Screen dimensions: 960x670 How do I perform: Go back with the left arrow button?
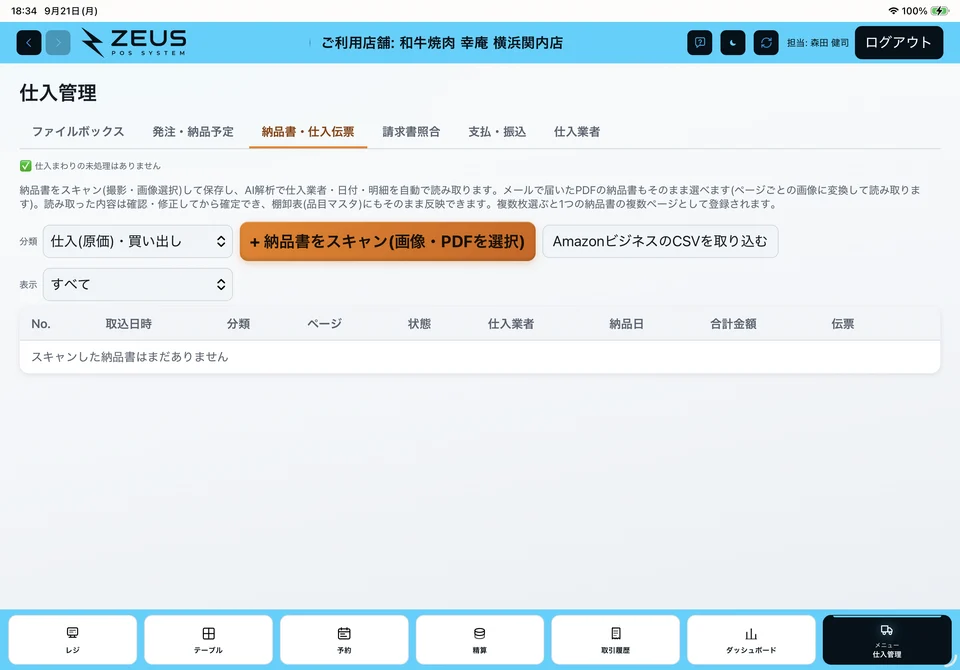coord(29,43)
